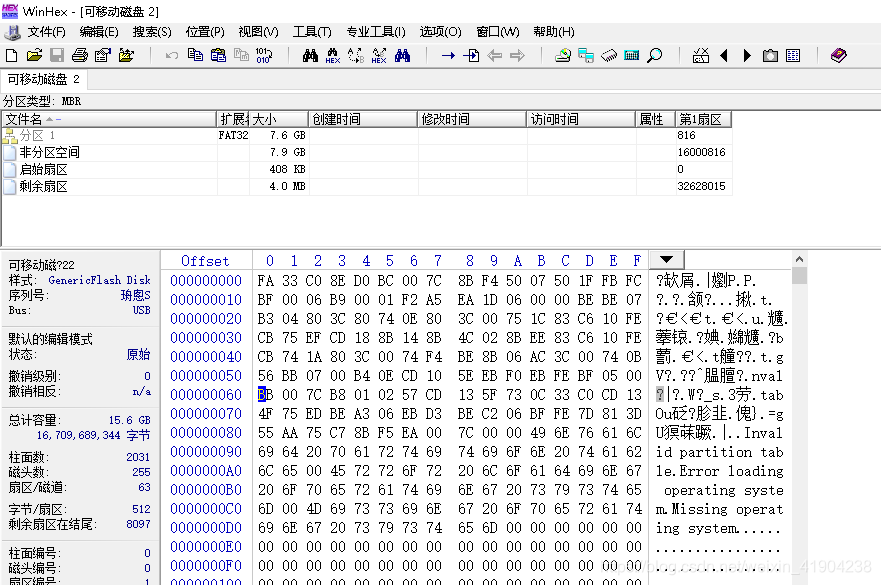Click the Offset column header
Viewport: 881px width, 585px height.
click(x=205, y=261)
